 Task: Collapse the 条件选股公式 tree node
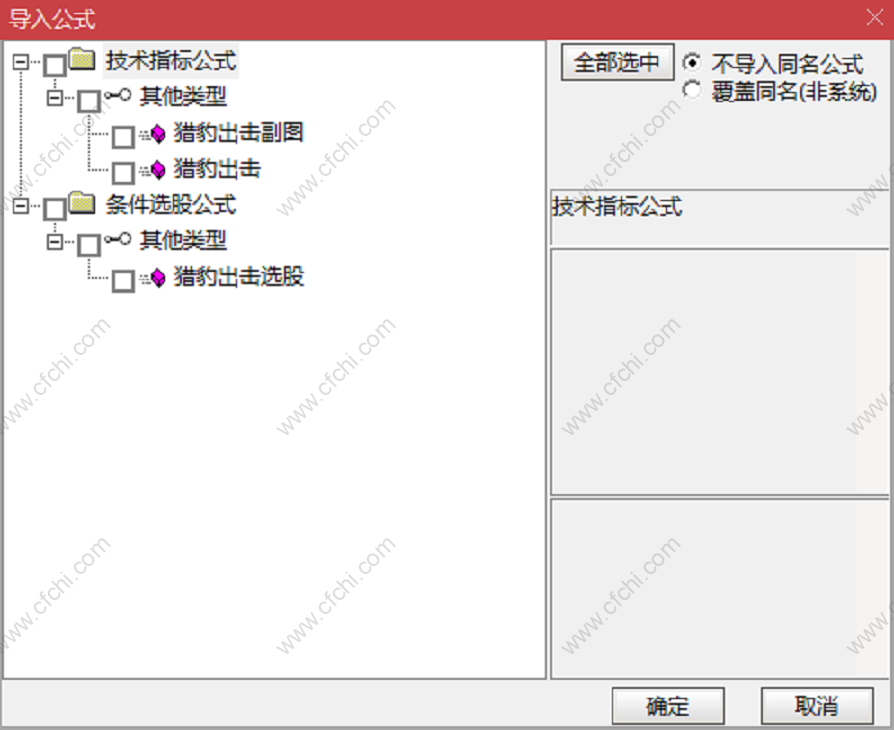21,205
